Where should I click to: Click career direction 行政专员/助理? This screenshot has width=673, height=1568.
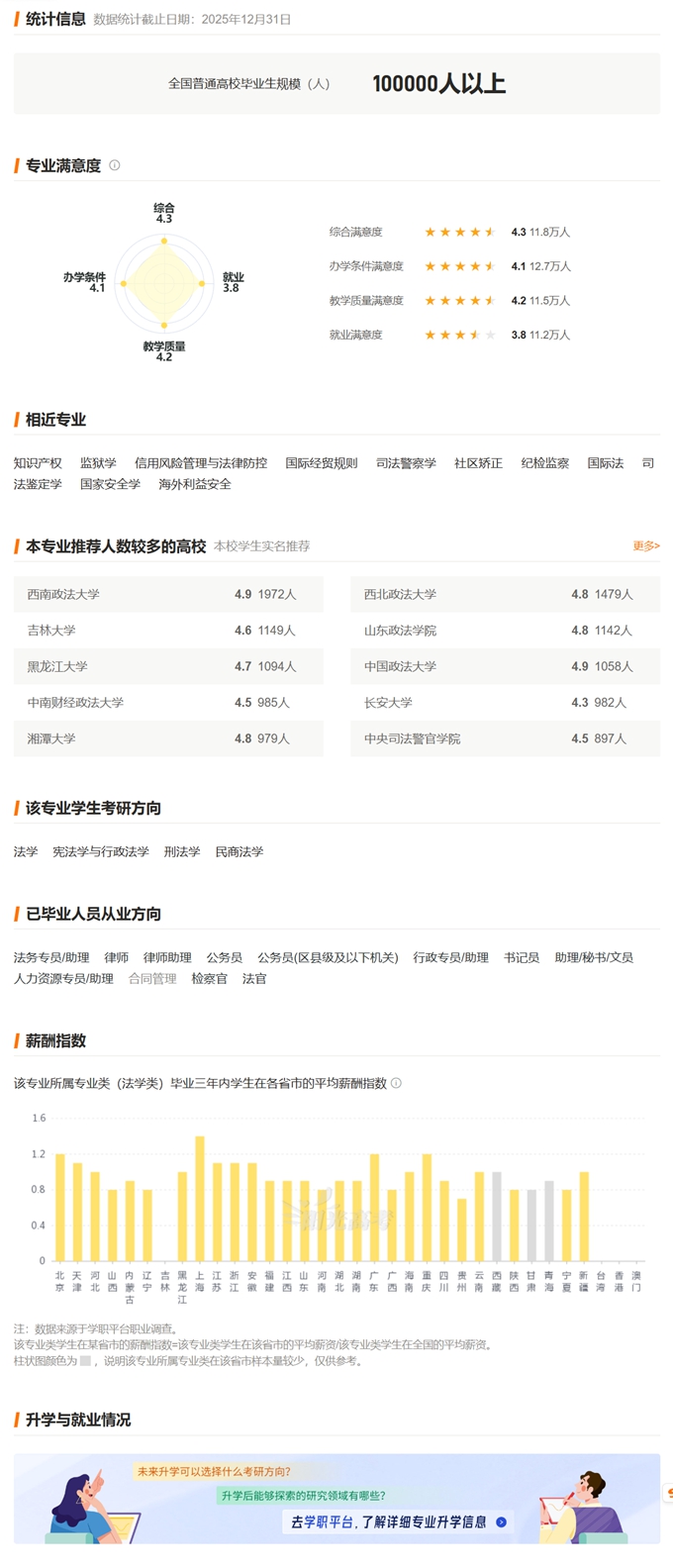451,958
